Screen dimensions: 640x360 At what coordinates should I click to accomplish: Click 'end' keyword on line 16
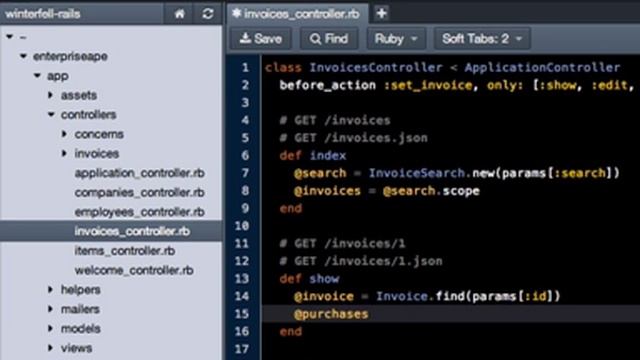pyautogui.click(x=291, y=331)
